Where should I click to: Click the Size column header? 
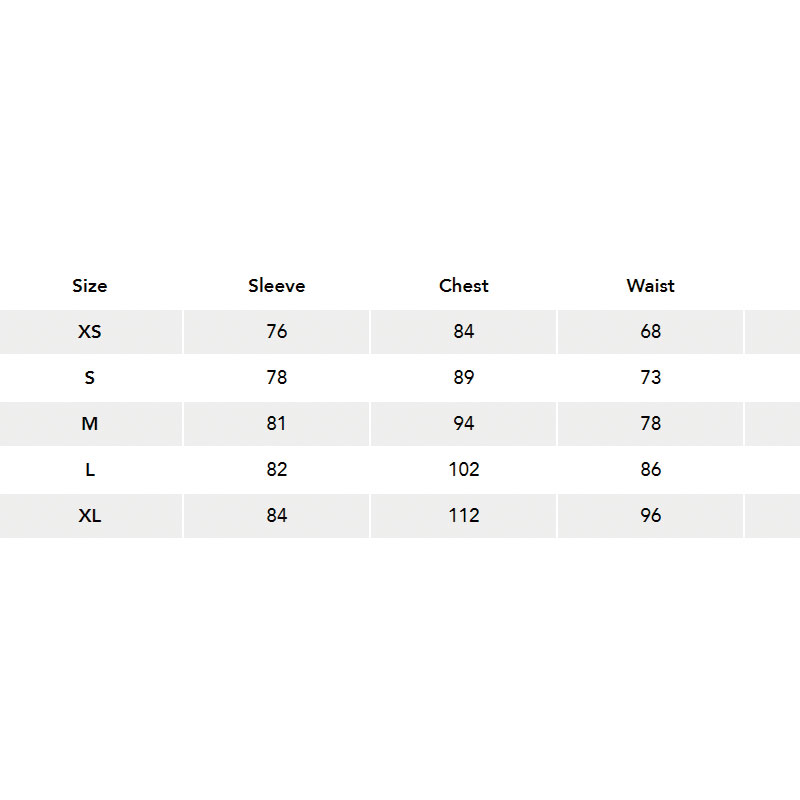(x=90, y=286)
